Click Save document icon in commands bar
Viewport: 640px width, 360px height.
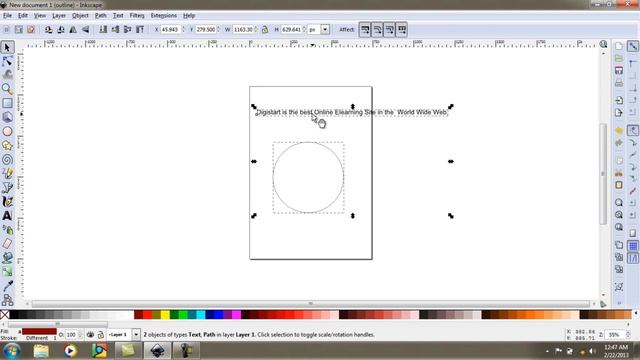(619, 70)
